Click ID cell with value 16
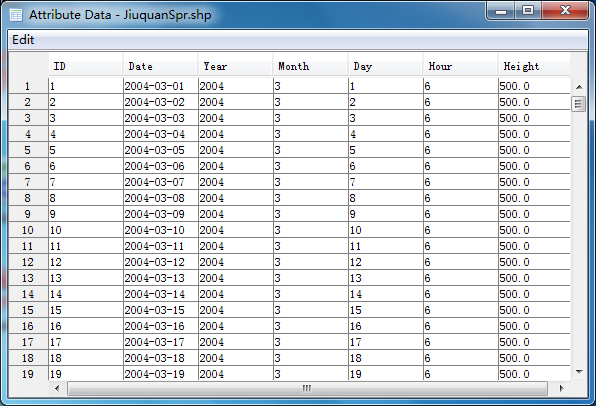 [86, 326]
